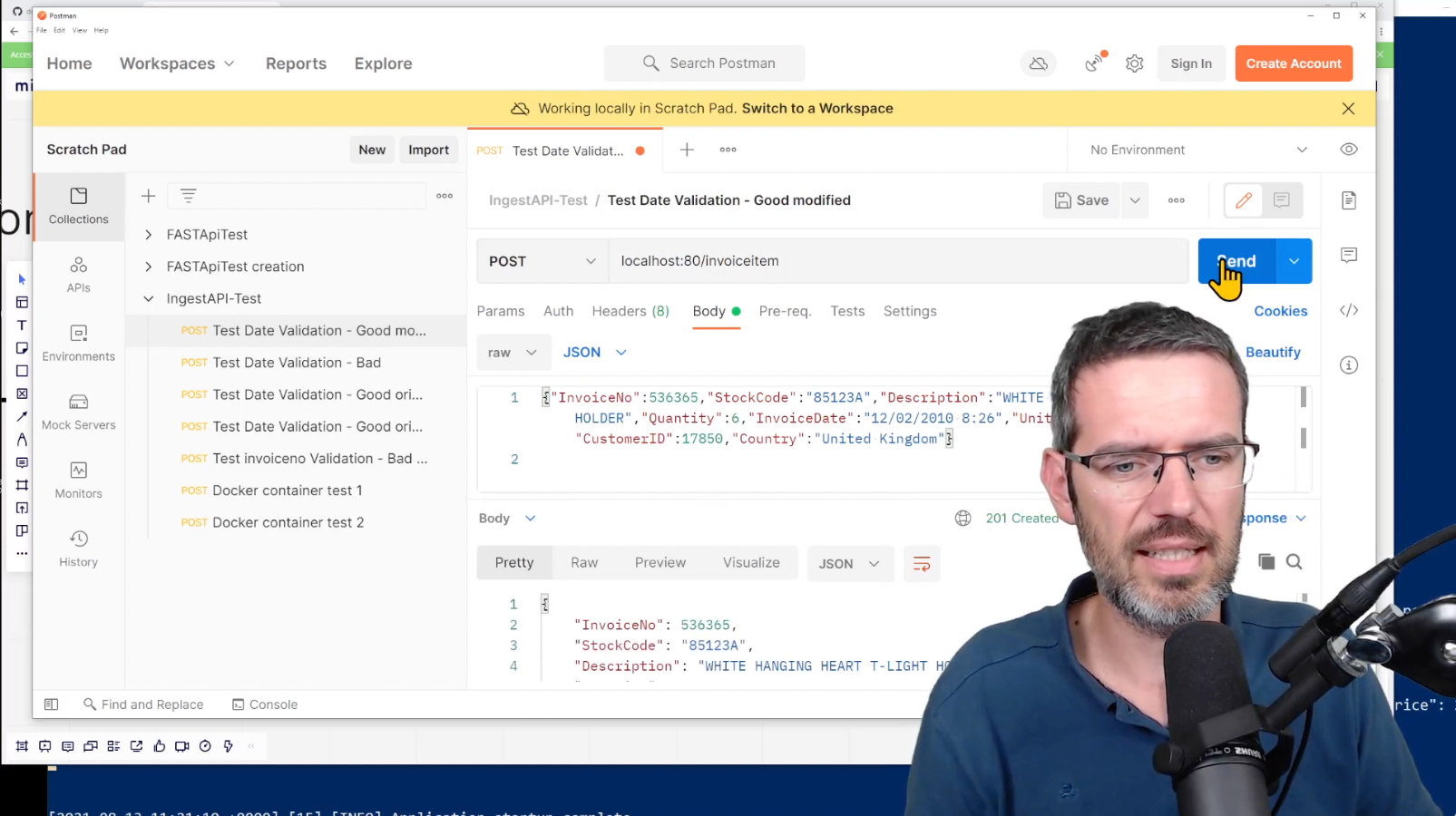This screenshot has width=1456, height=816.
Task: Expand the FASTApiTest collection
Action: coord(148,235)
